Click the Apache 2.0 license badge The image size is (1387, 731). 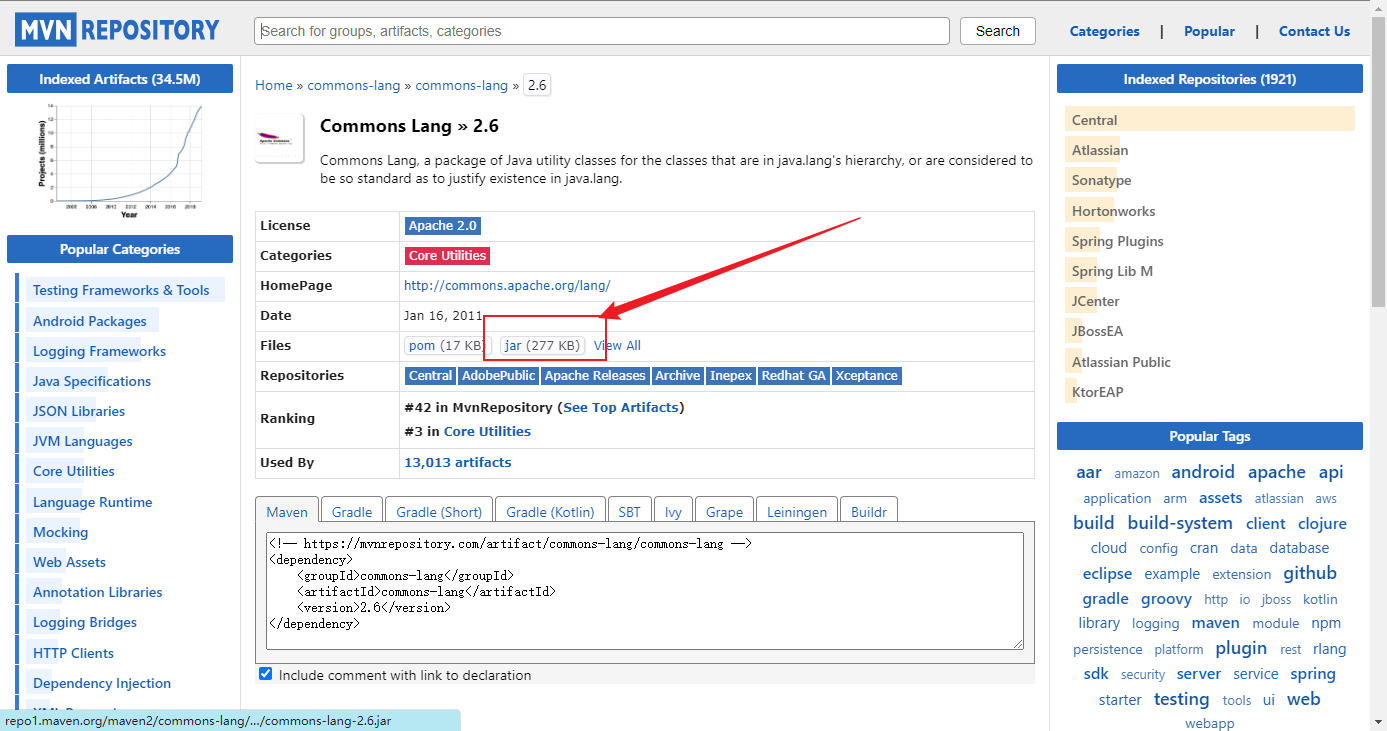[x=443, y=226]
